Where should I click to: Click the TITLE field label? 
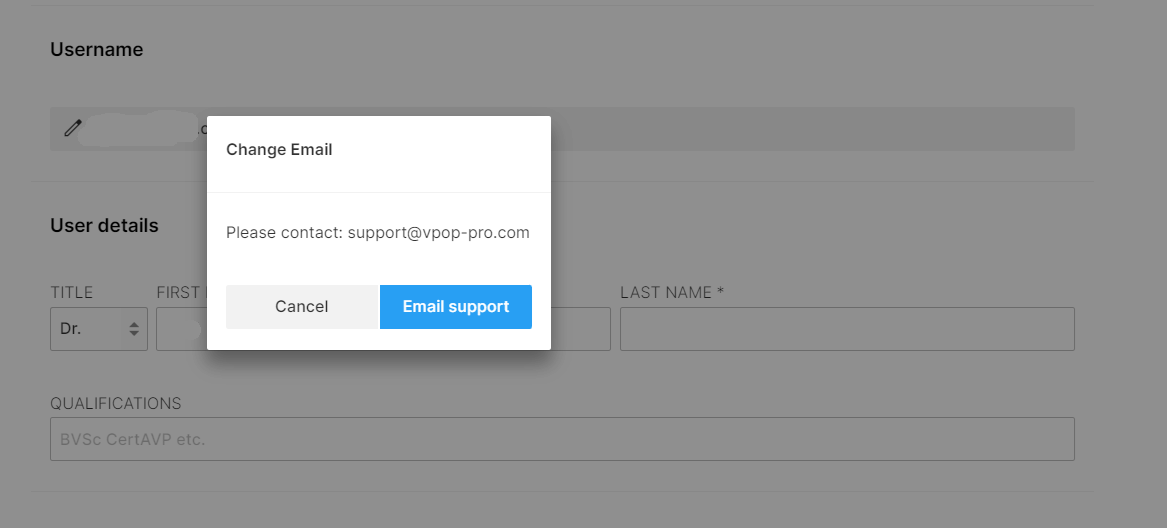tap(71, 293)
